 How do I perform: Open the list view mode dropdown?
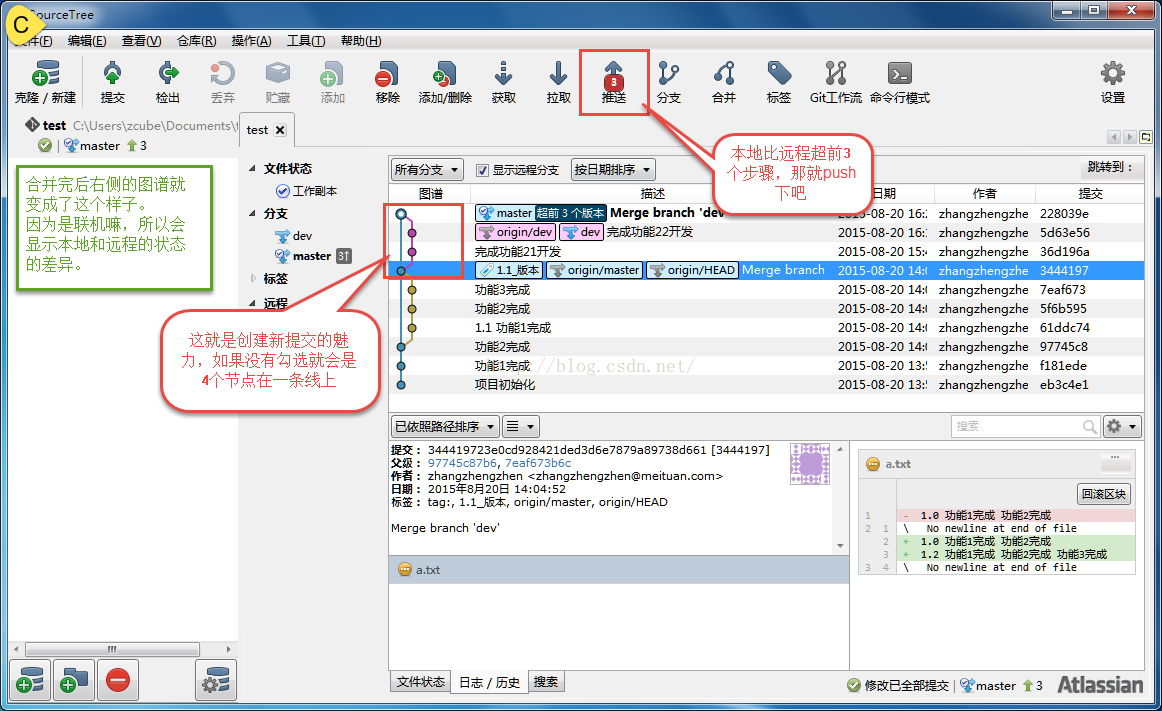tap(520, 426)
